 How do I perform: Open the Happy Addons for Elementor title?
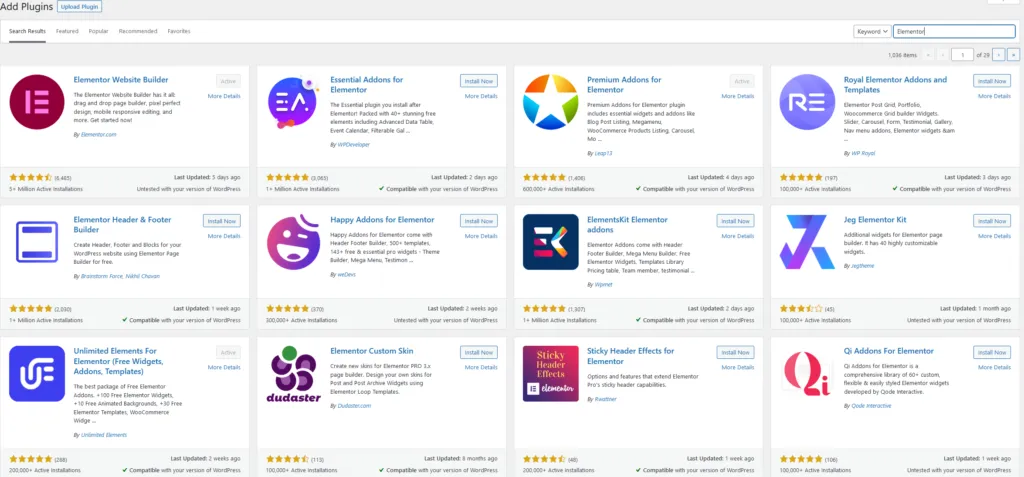point(382,220)
